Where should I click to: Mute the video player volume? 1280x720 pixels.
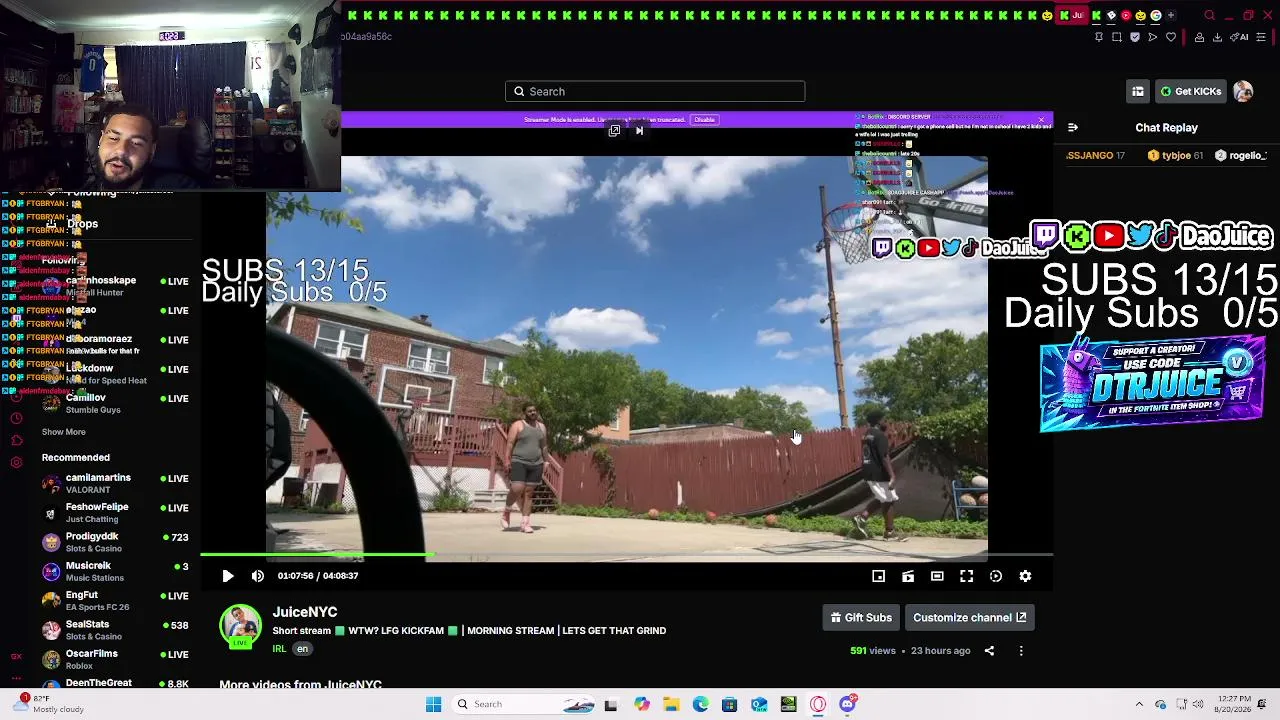(x=258, y=576)
